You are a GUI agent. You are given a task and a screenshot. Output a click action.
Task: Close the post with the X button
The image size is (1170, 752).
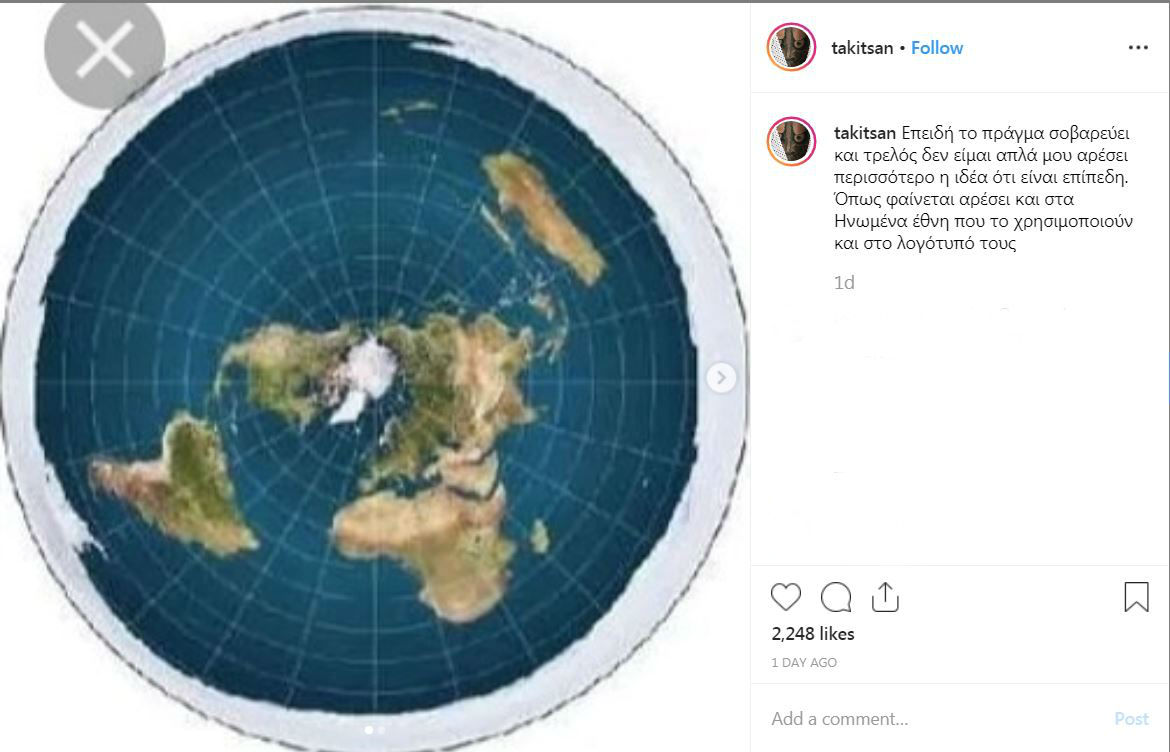point(104,49)
